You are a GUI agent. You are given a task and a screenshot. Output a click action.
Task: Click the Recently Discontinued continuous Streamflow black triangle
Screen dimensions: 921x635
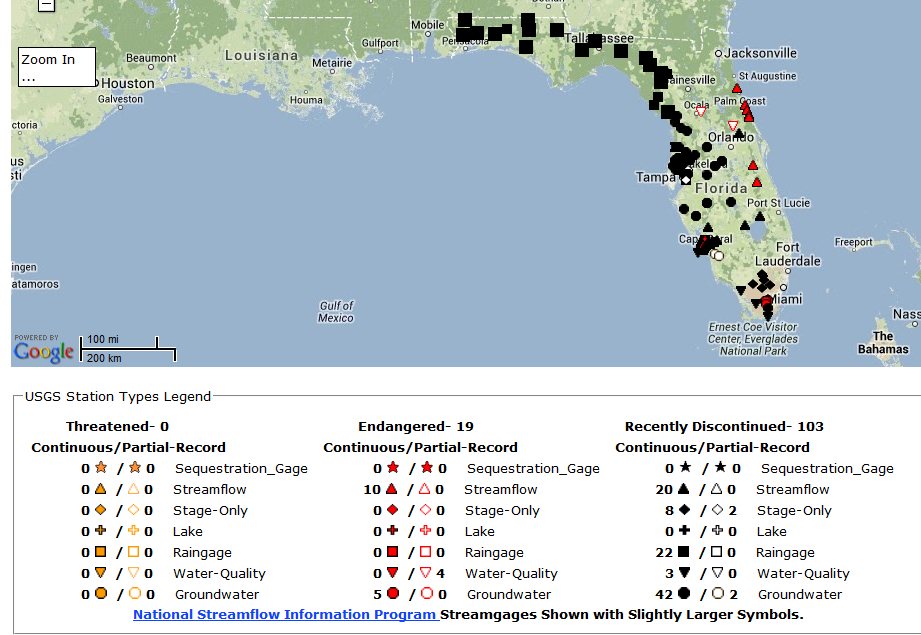pyautogui.click(x=683, y=489)
